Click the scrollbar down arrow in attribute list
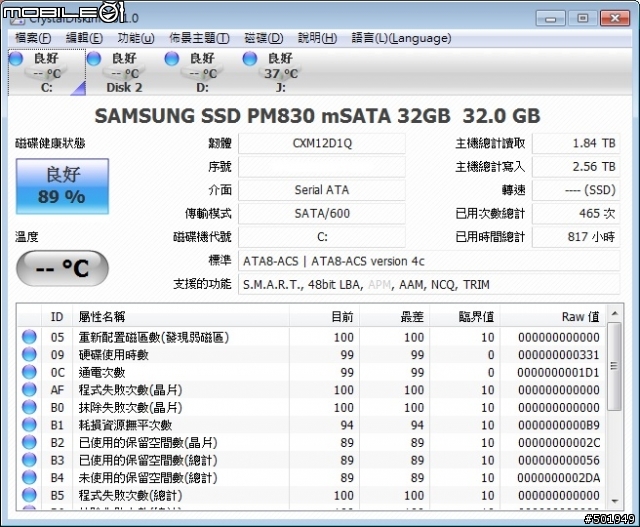The height and width of the screenshot is (527, 640). tap(614, 501)
